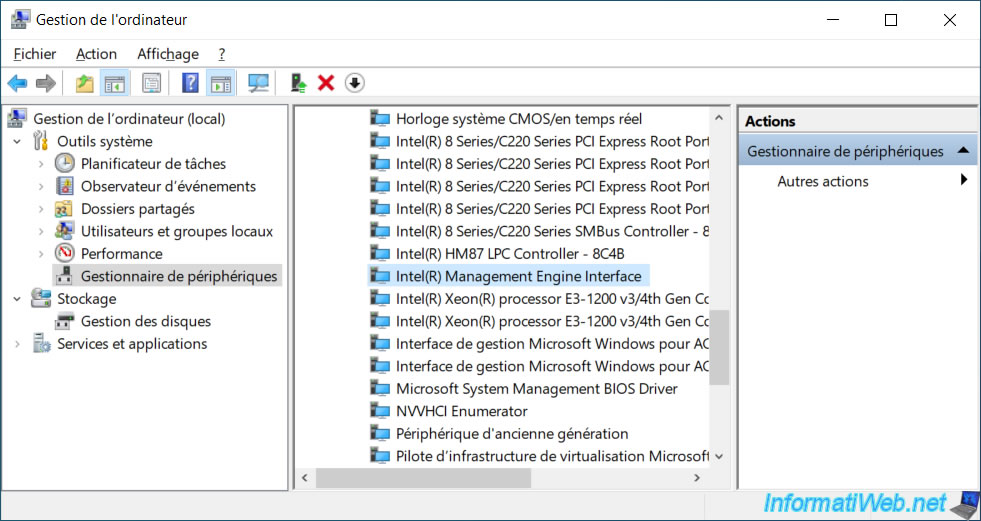
Task: Click the down-arrow Disable device icon
Action: (x=355, y=83)
